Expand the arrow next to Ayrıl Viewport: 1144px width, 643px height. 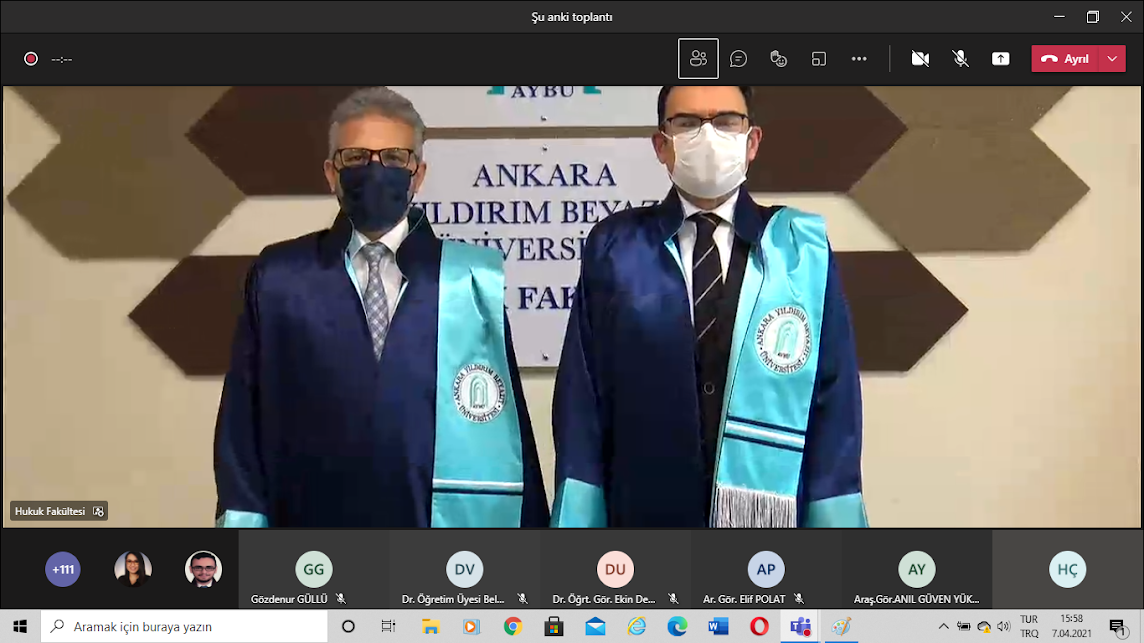pos(1112,59)
